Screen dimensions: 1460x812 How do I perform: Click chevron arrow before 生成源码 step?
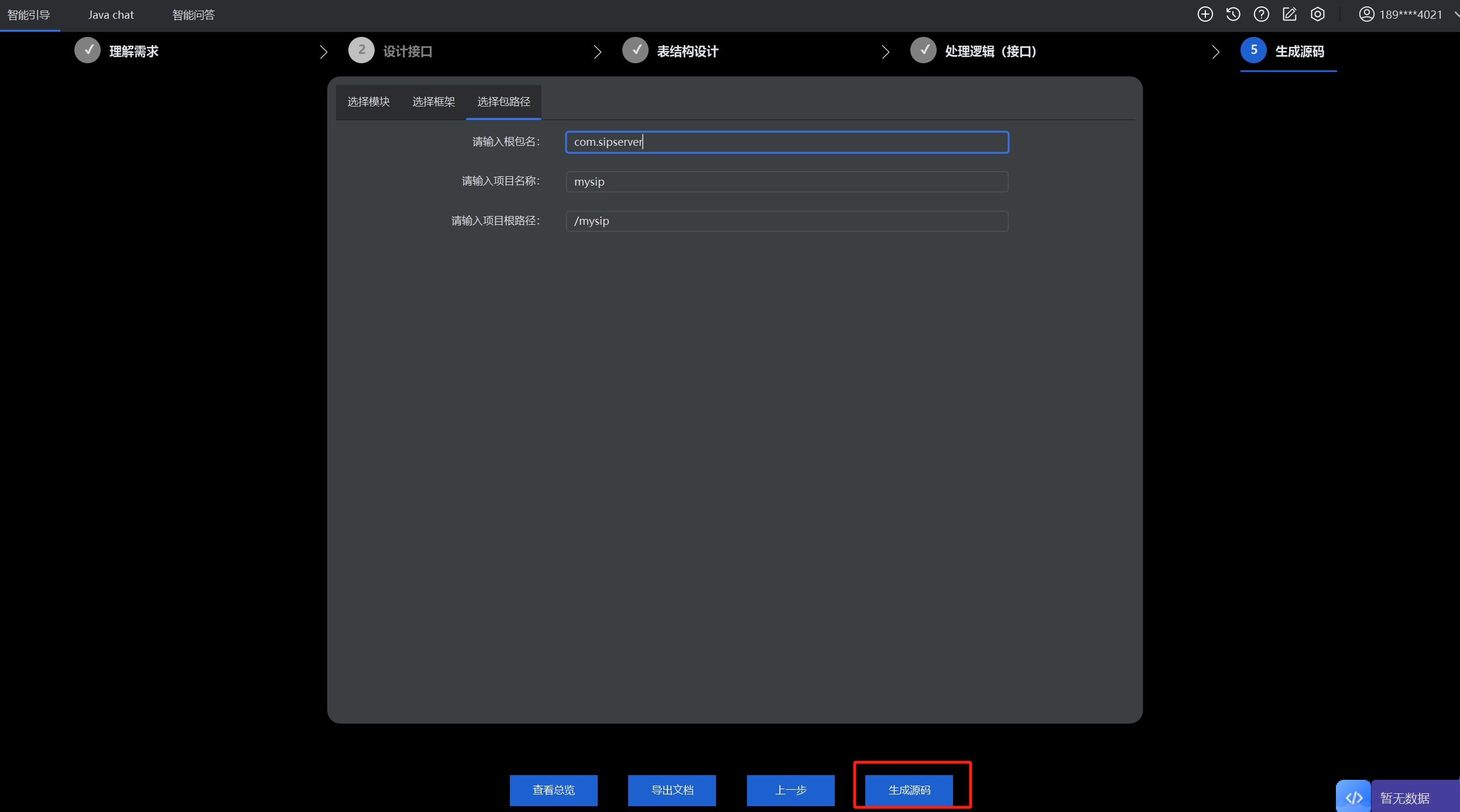point(1215,52)
